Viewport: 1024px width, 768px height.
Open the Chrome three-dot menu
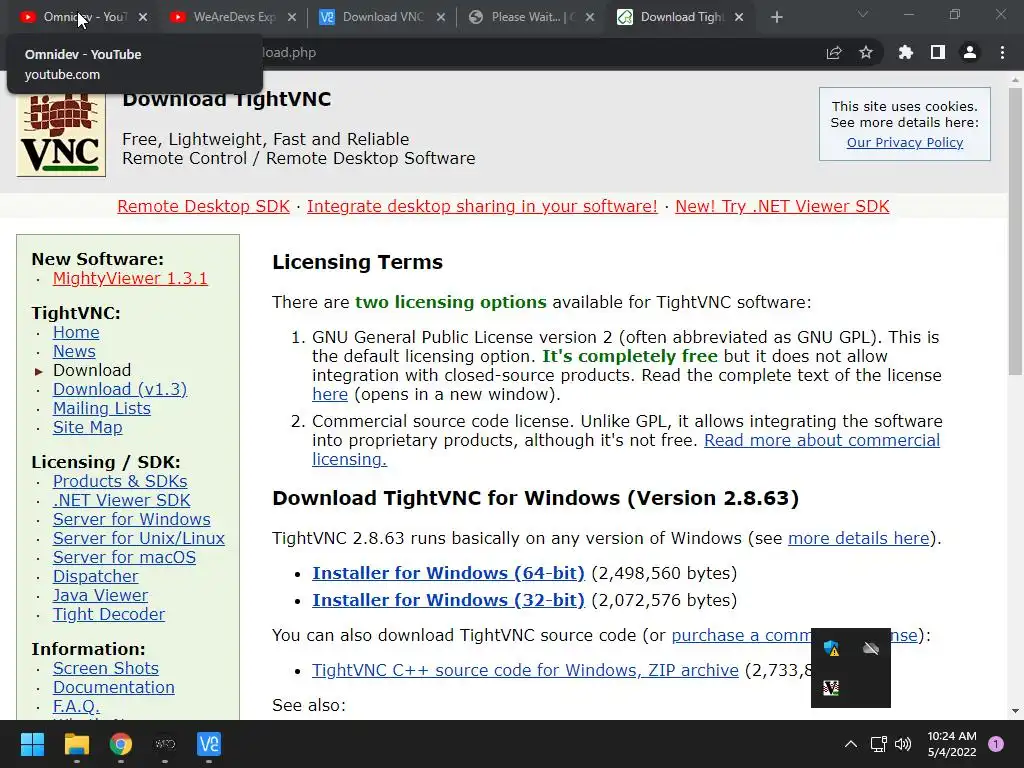tap(1002, 52)
